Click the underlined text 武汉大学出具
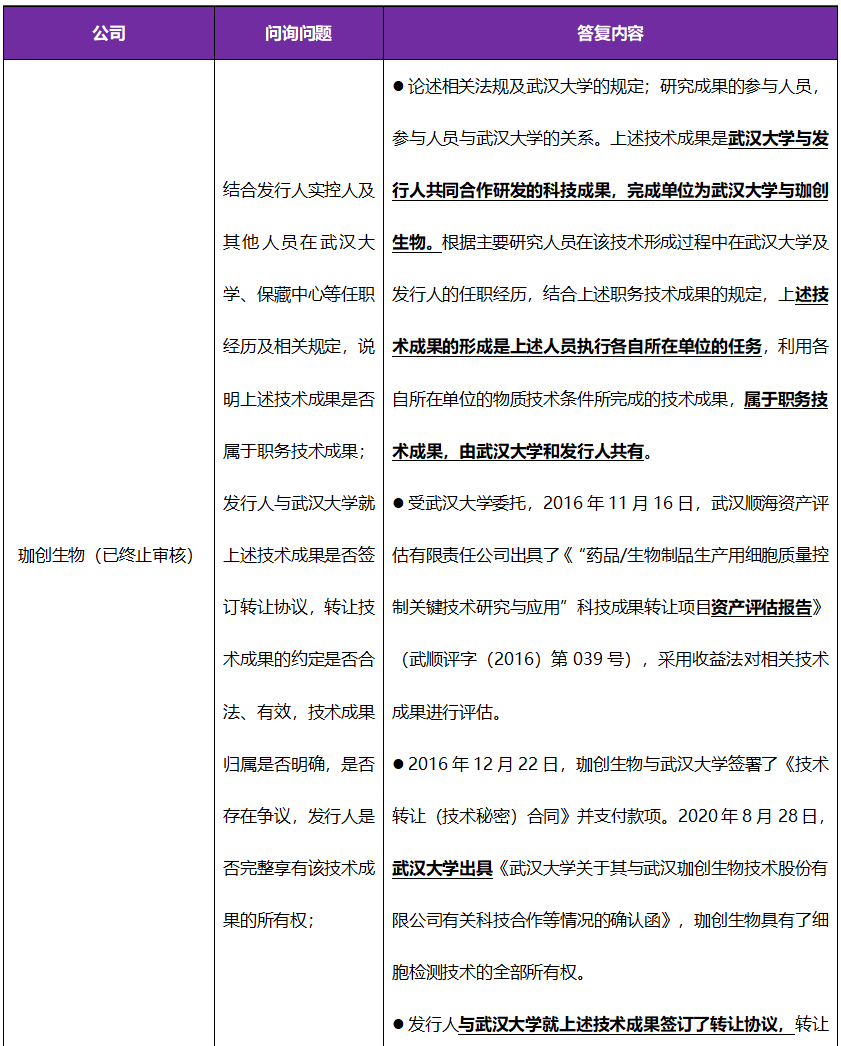The height and width of the screenshot is (1046, 841). pos(442,868)
